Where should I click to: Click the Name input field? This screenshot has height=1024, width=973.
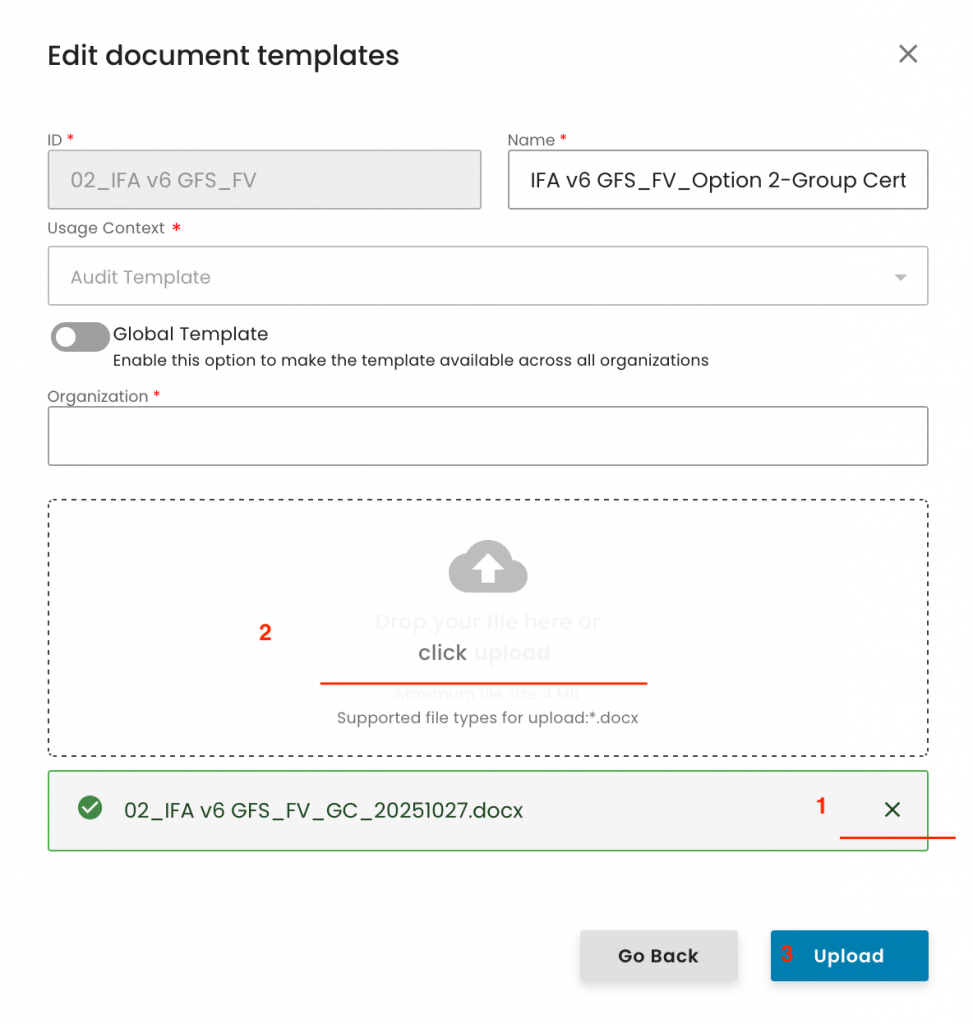(x=717, y=180)
